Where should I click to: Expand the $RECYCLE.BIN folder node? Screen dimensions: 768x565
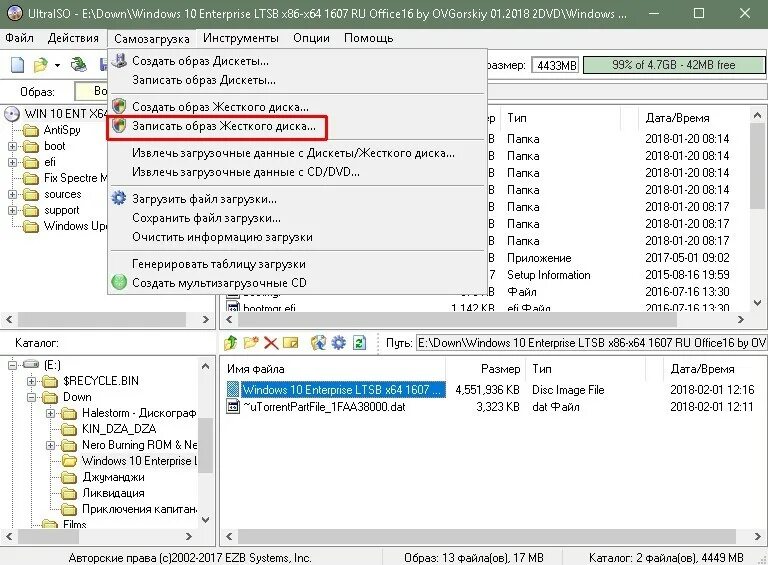[x=31, y=381]
